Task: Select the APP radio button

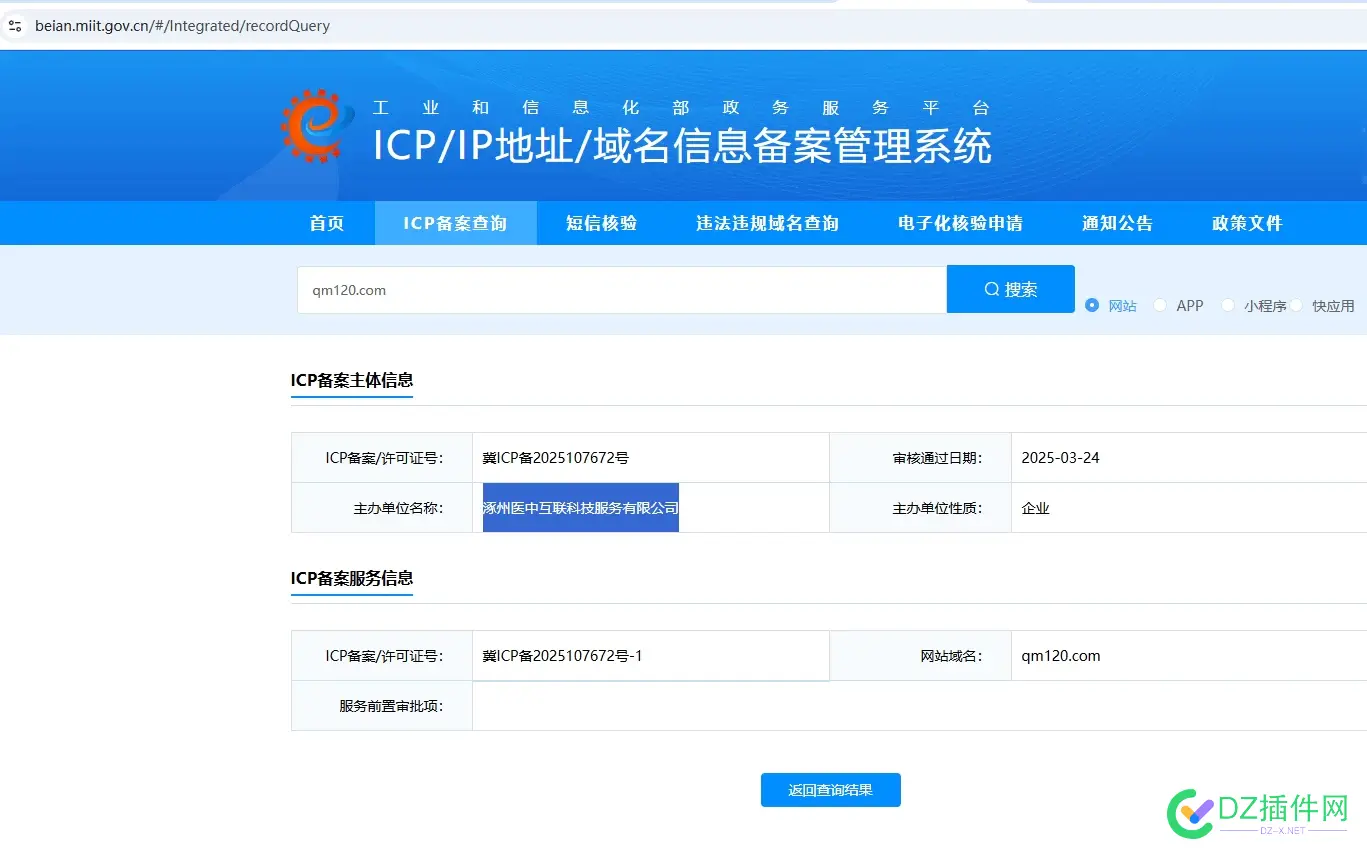Action: pyautogui.click(x=1160, y=306)
